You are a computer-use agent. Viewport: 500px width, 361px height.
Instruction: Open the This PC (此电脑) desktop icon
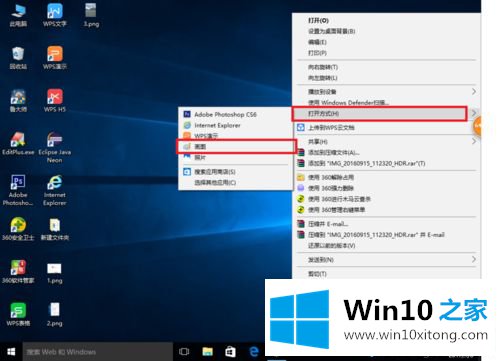point(18,15)
